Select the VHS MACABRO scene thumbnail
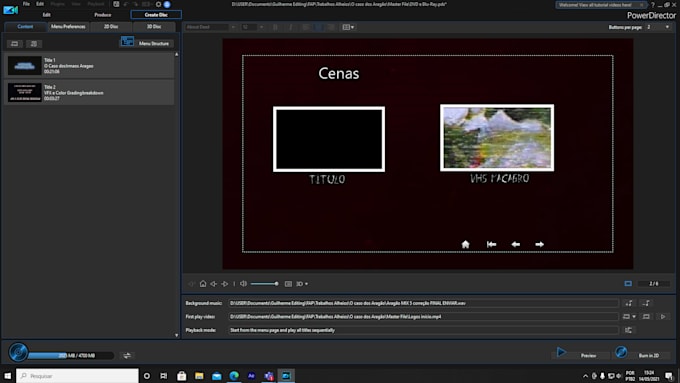Image resolution: width=680 pixels, height=383 pixels. coord(497,138)
